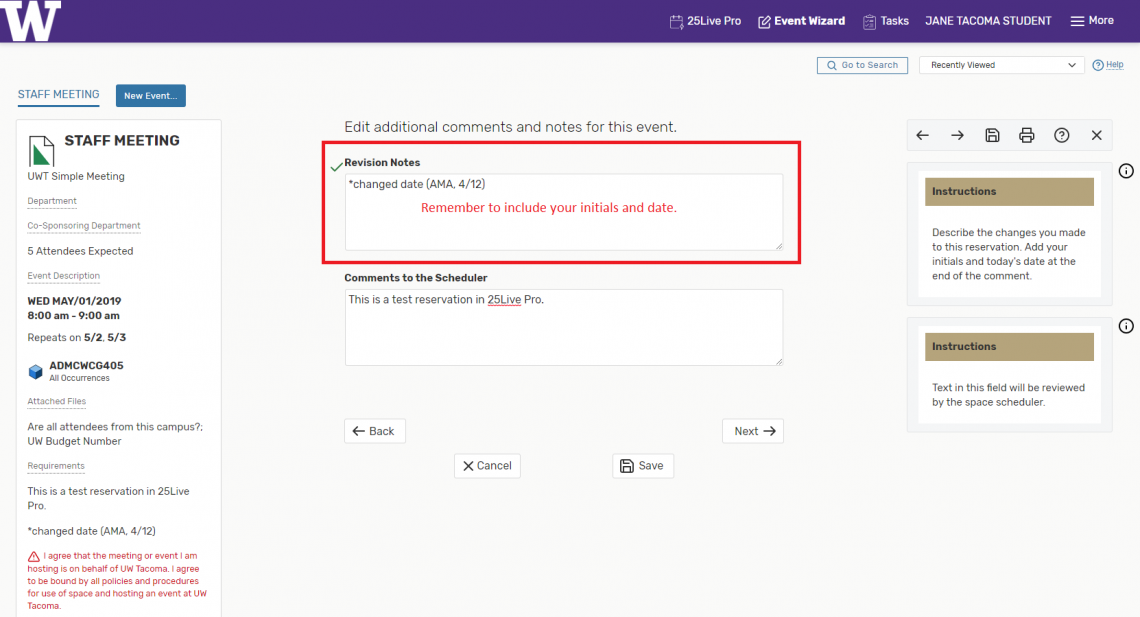
Task: Click the info icon beside second Instructions panel
Action: coord(1126,326)
